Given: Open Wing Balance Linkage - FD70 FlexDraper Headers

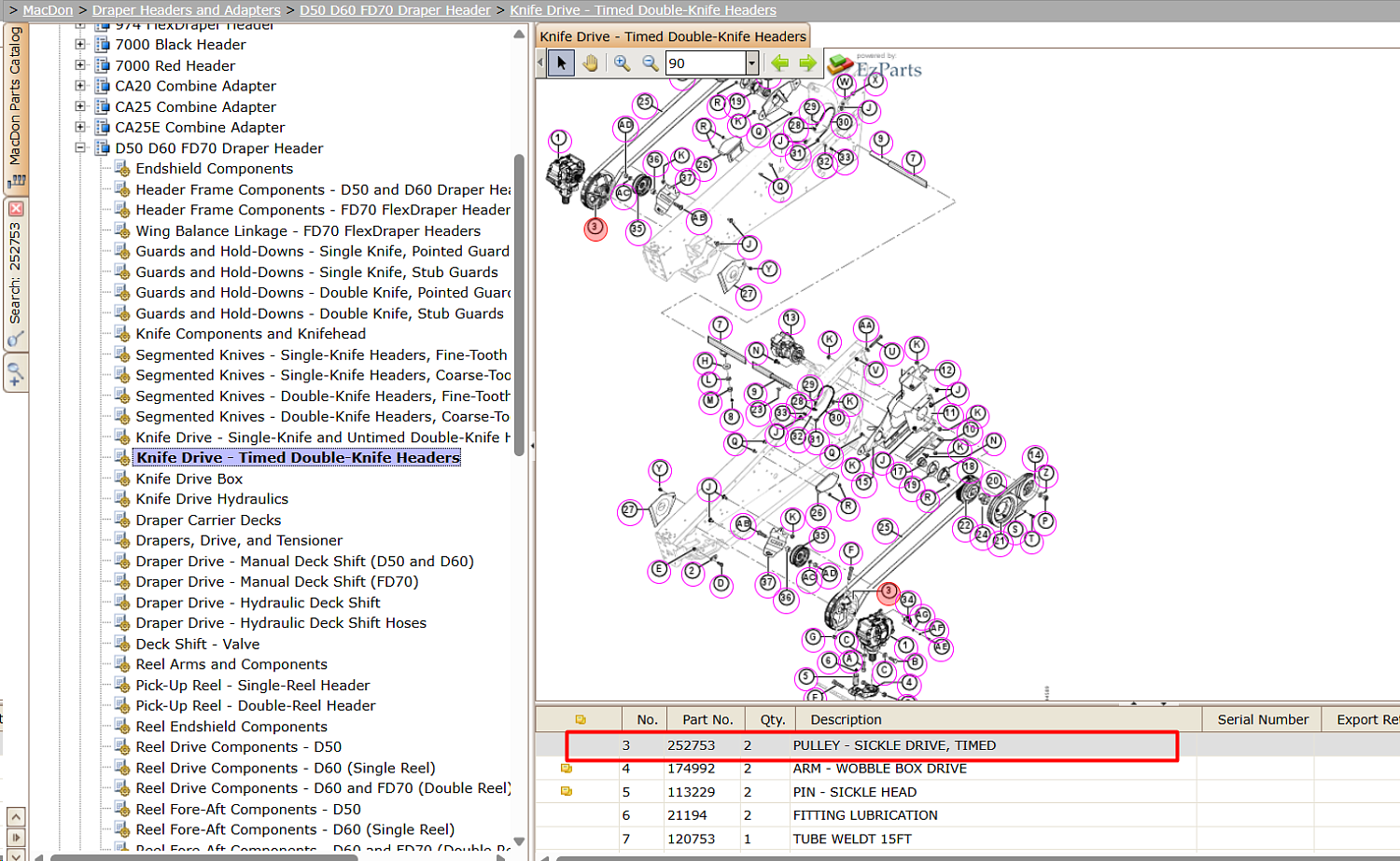Looking at the screenshot, I should coord(308,230).
